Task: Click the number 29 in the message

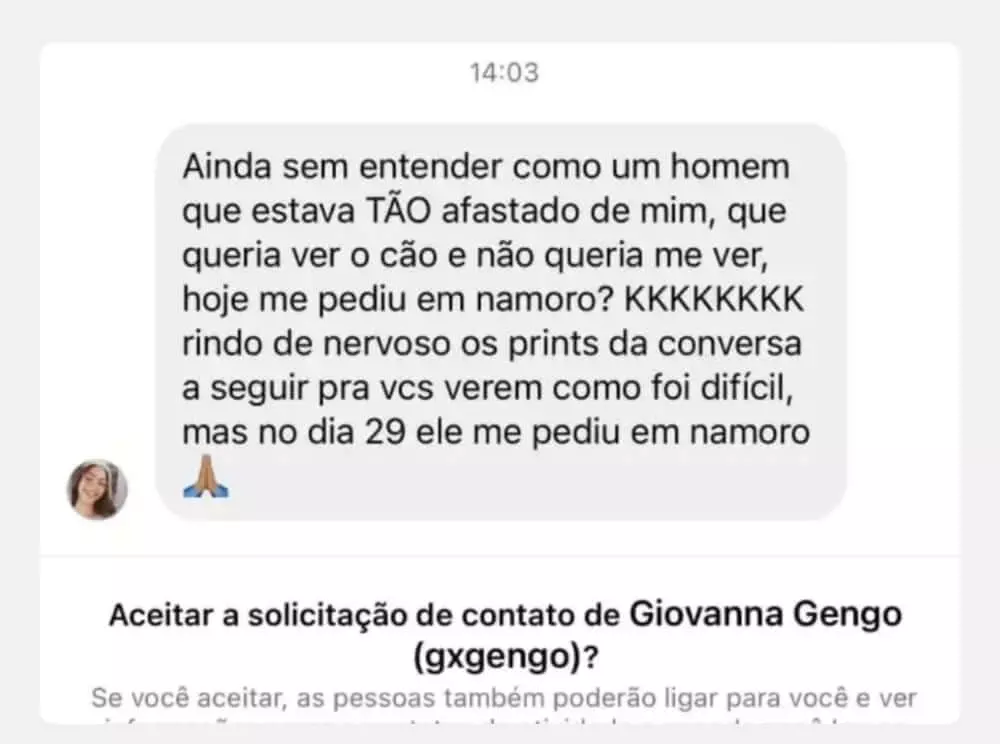Action: click(385, 432)
